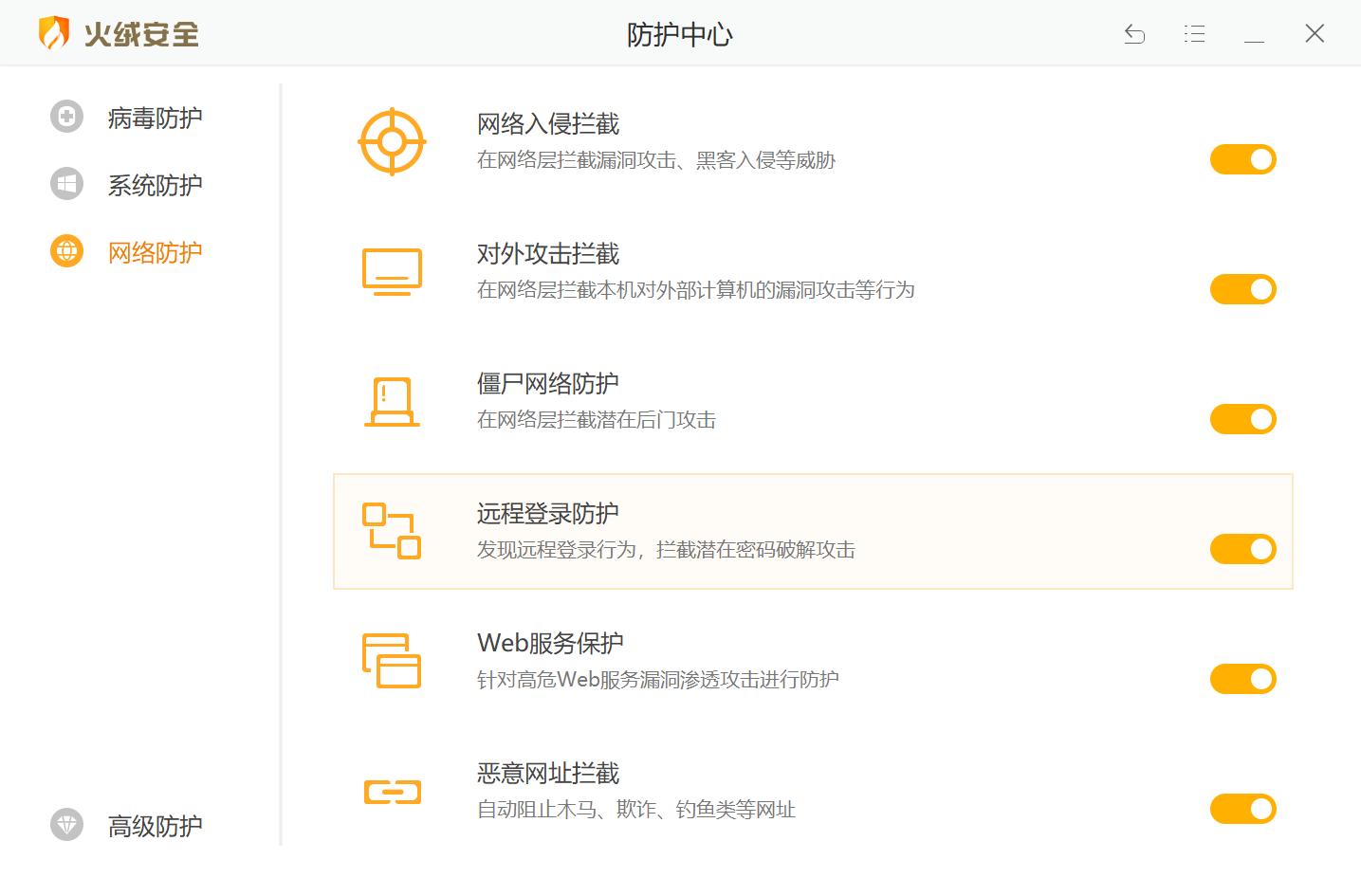
Task: Turn off 恶意网址拦截 protection
Action: coord(1242,809)
